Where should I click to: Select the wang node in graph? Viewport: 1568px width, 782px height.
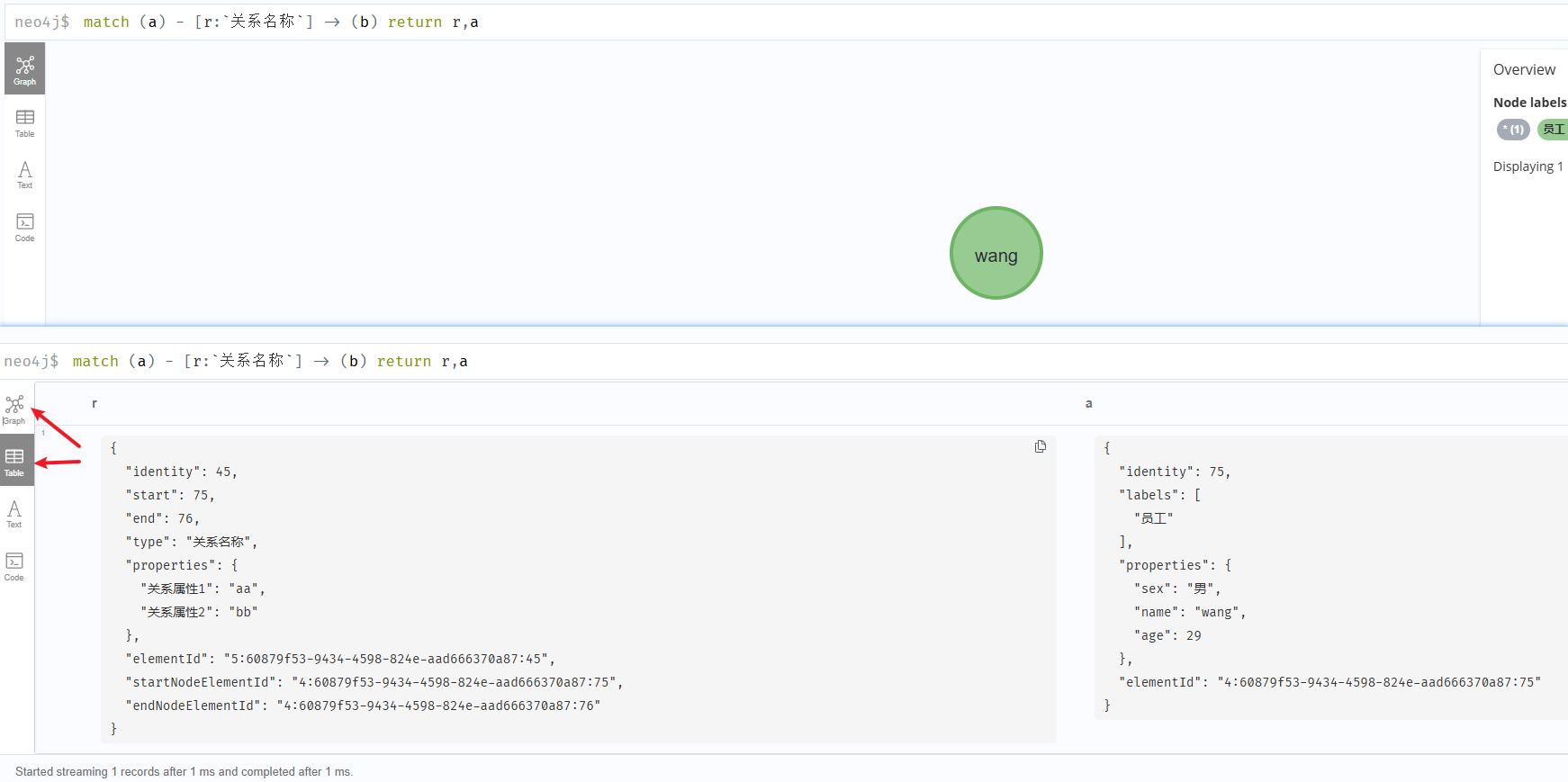pos(996,253)
